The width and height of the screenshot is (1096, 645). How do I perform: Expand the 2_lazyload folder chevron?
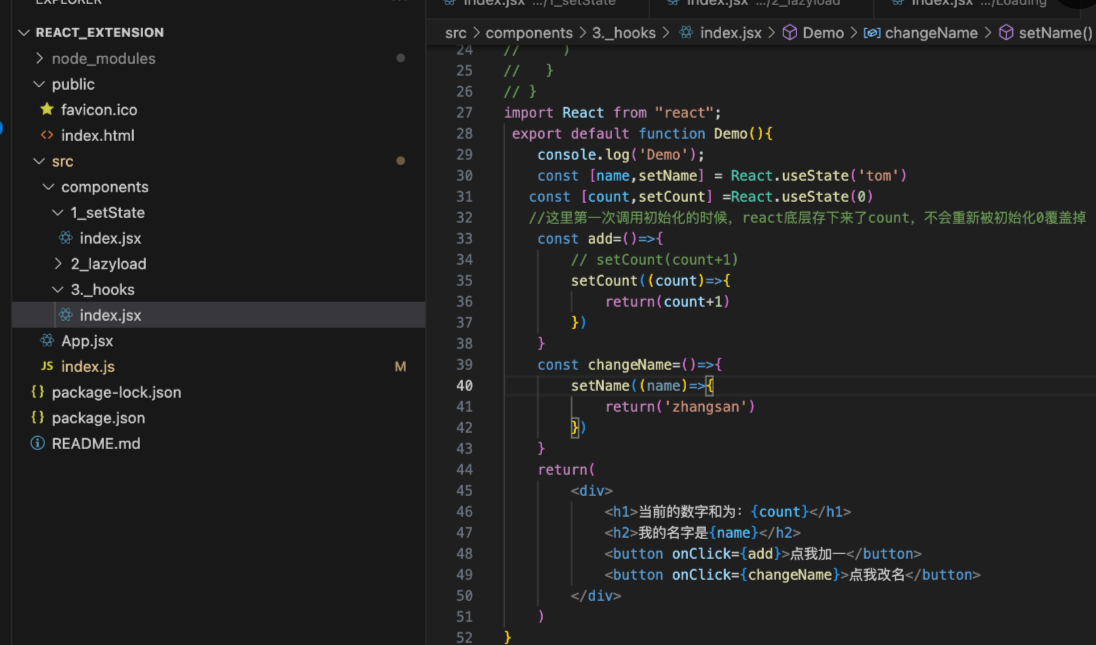[x=58, y=264]
